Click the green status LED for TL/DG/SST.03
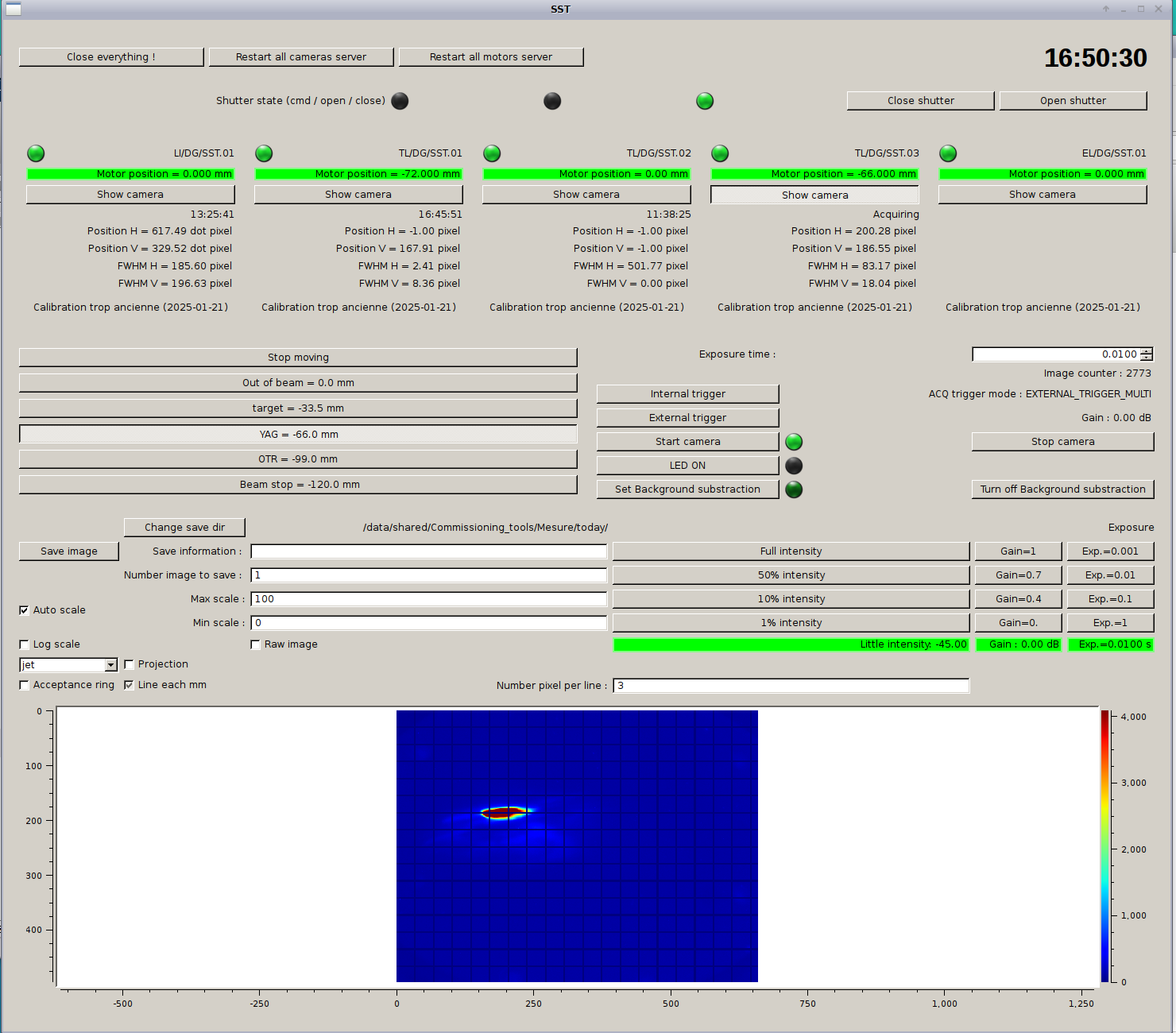 [720, 153]
